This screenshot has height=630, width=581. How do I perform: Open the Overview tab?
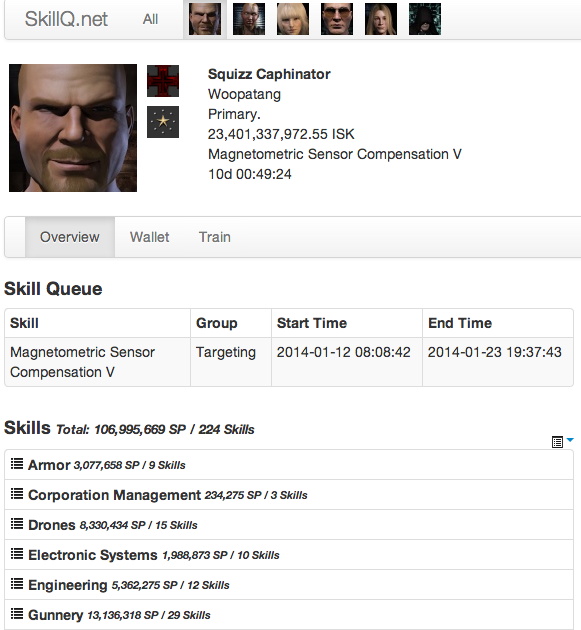click(70, 237)
